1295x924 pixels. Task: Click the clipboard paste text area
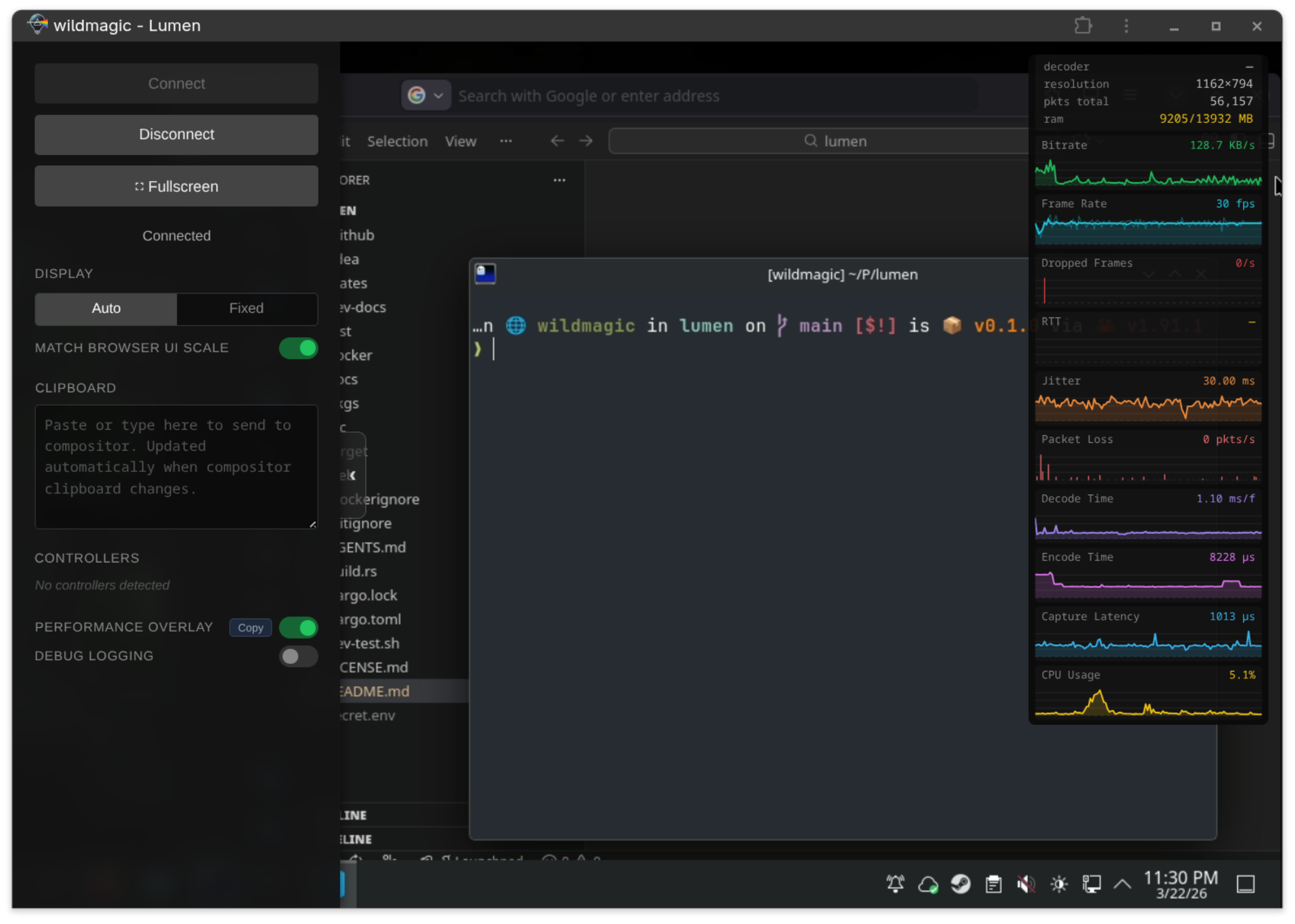[x=176, y=466]
